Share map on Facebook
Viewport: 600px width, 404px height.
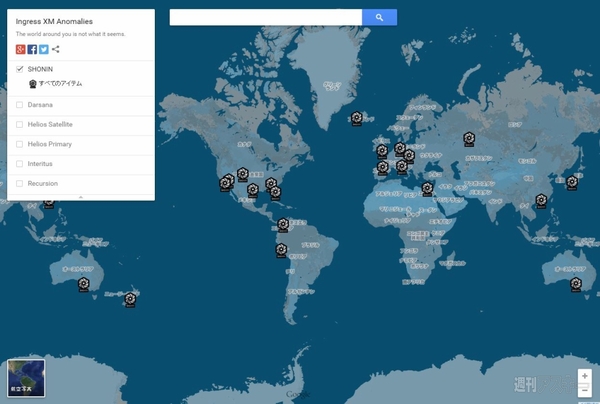click(32, 49)
